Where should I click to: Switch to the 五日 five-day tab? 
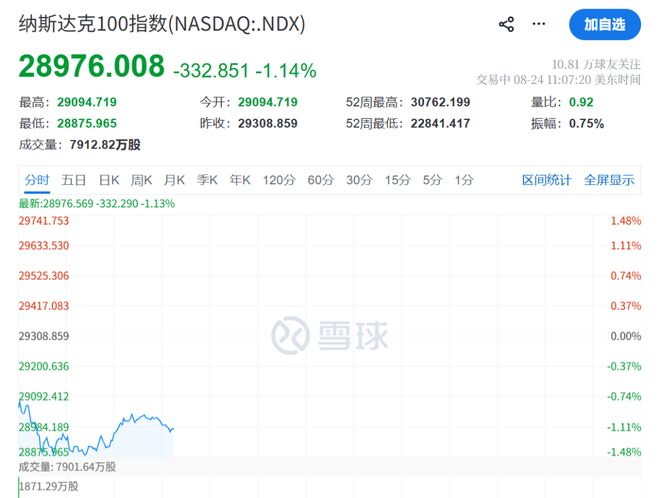click(74, 180)
